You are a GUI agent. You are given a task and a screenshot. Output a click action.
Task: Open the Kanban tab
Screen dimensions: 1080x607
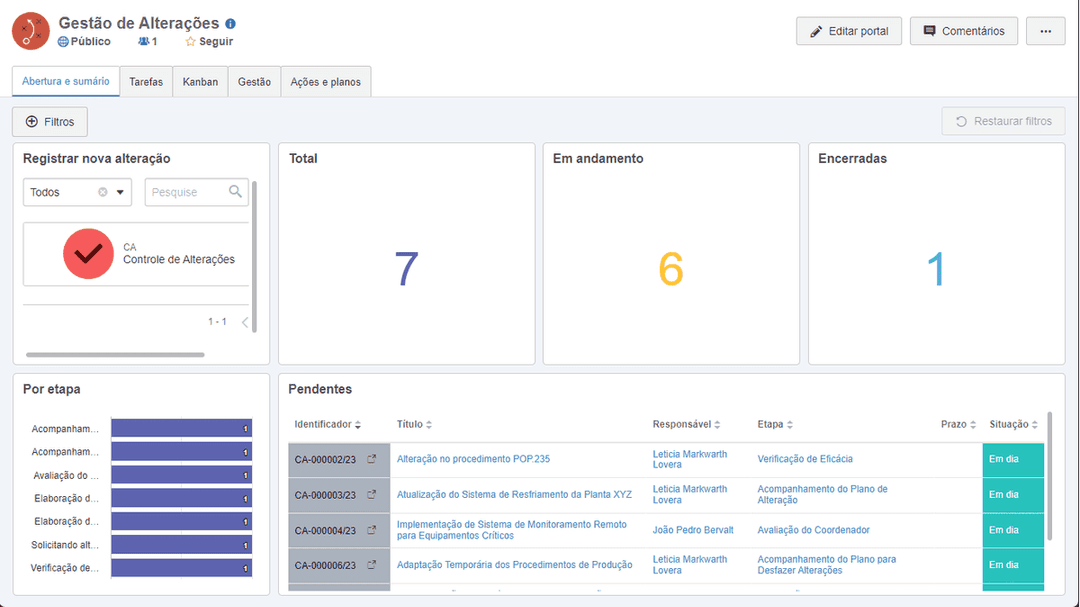200,81
